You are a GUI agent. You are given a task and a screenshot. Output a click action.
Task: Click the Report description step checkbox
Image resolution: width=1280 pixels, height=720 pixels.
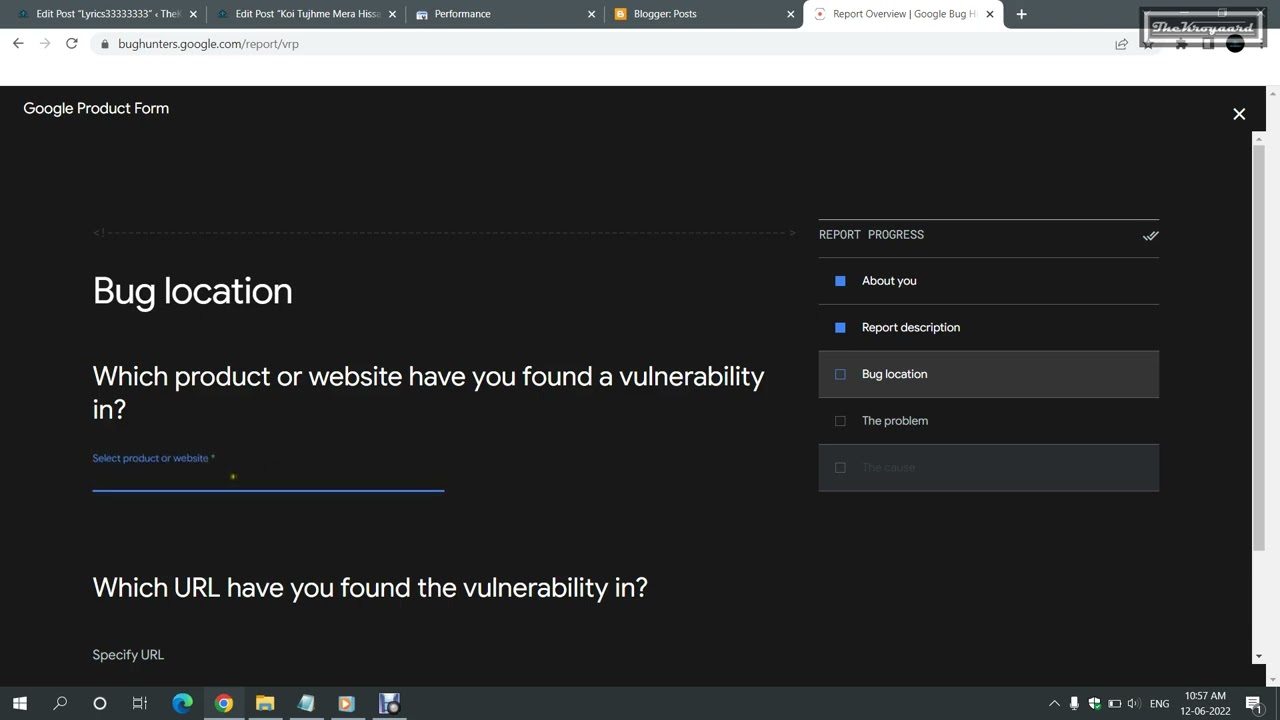840,328
